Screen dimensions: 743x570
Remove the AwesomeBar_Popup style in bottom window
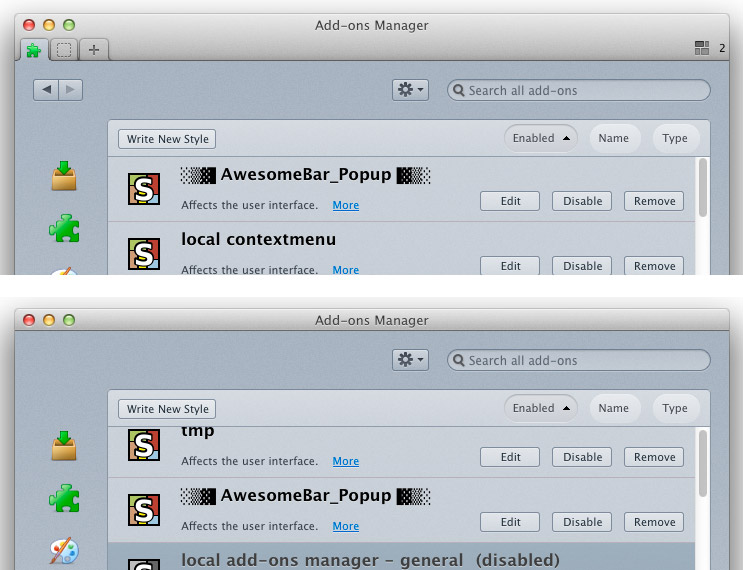coord(654,522)
